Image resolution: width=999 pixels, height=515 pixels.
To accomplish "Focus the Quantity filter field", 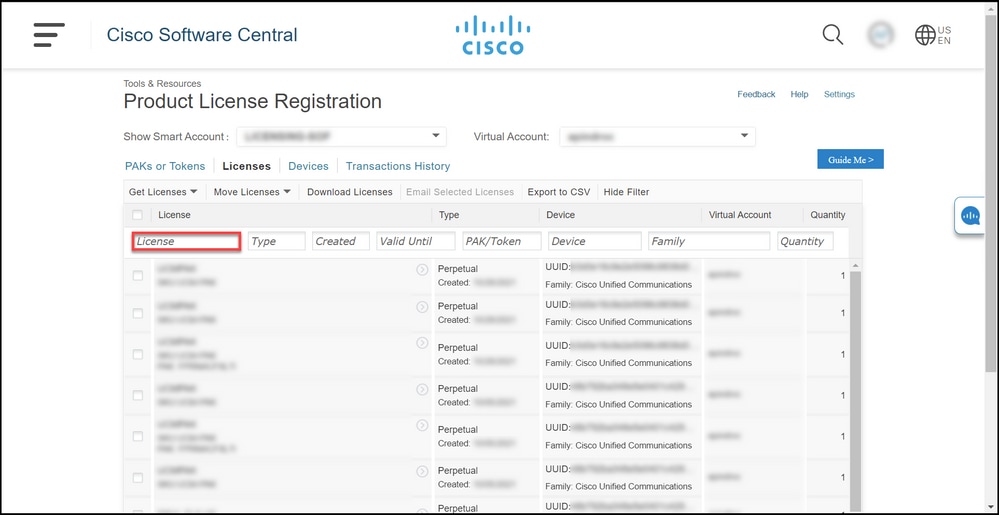I will pyautogui.click(x=805, y=241).
